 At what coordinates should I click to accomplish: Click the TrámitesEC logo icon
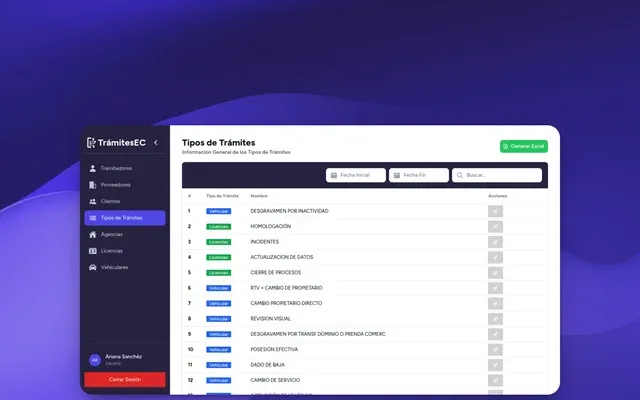point(91,142)
